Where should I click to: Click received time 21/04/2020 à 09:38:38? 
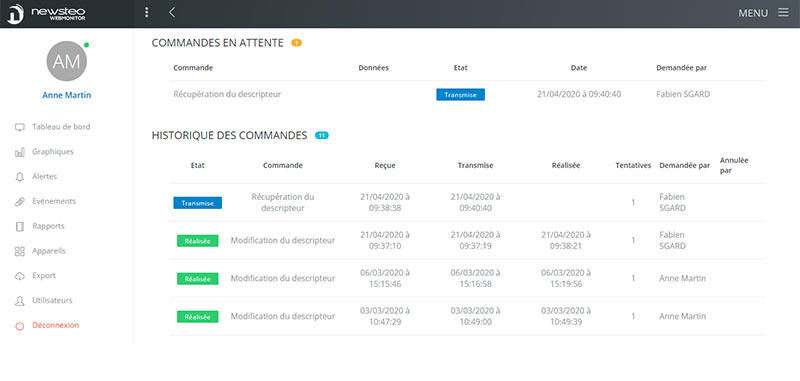[x=385, y=202]
